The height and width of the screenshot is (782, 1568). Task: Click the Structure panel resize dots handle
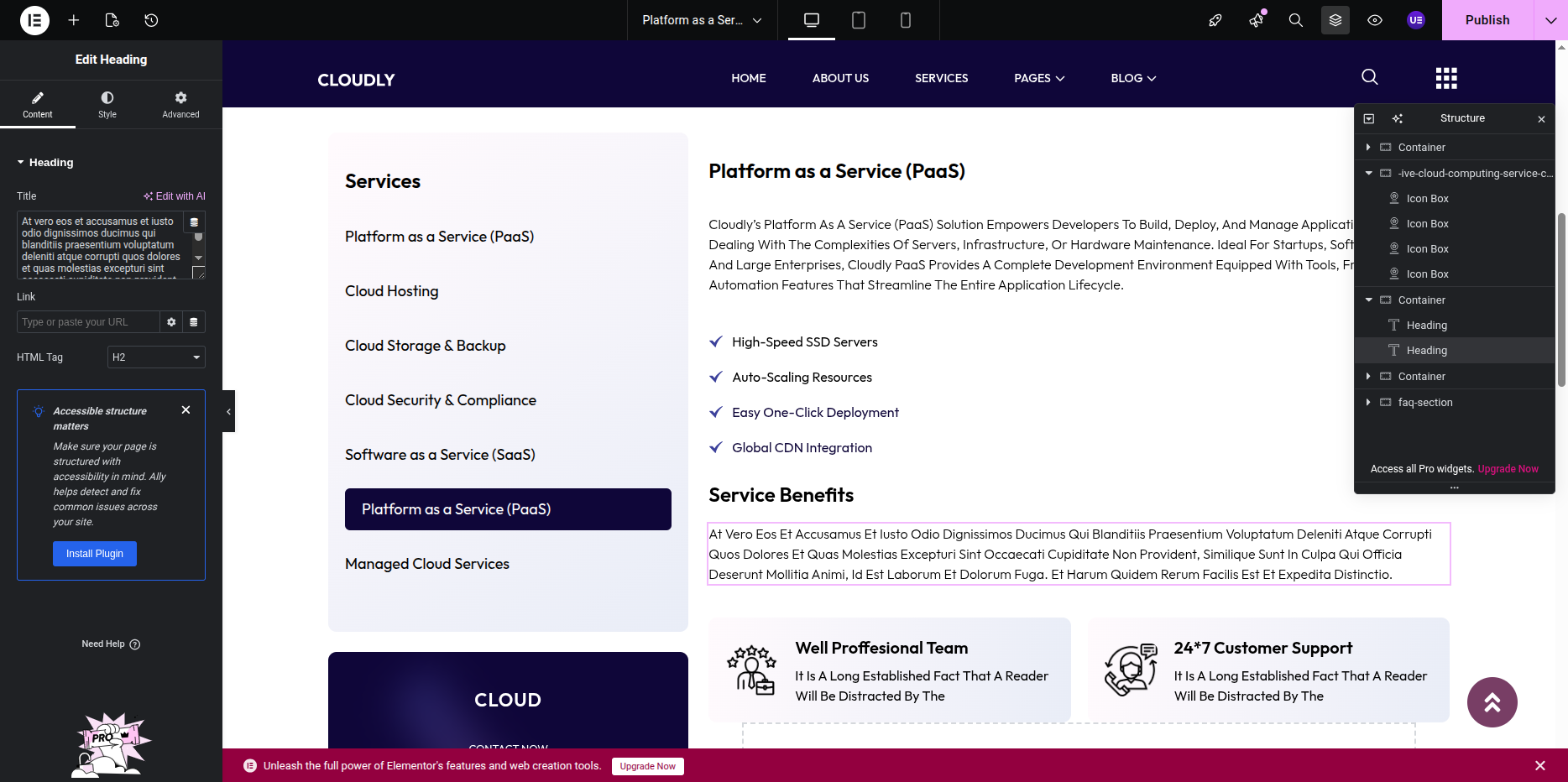(1454, 487)
